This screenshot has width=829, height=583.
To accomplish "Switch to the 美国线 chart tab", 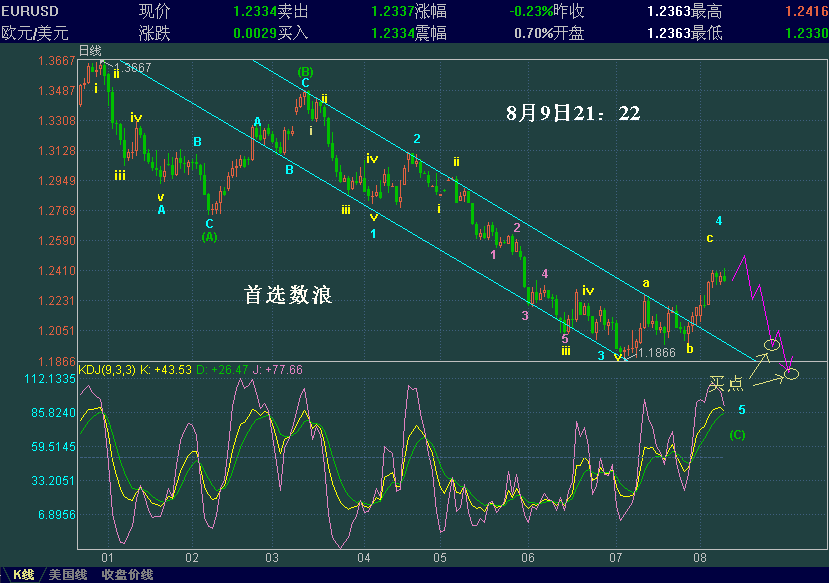I will pyautogui.click(x=68, y=575).
